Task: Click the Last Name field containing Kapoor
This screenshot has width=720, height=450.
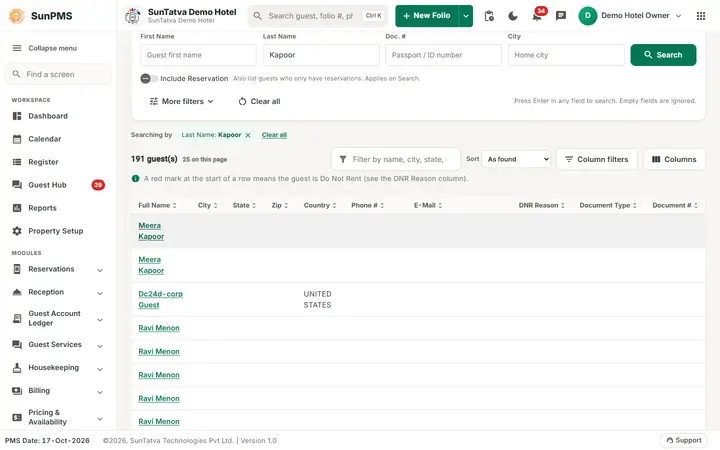Action: click(321, 55)
